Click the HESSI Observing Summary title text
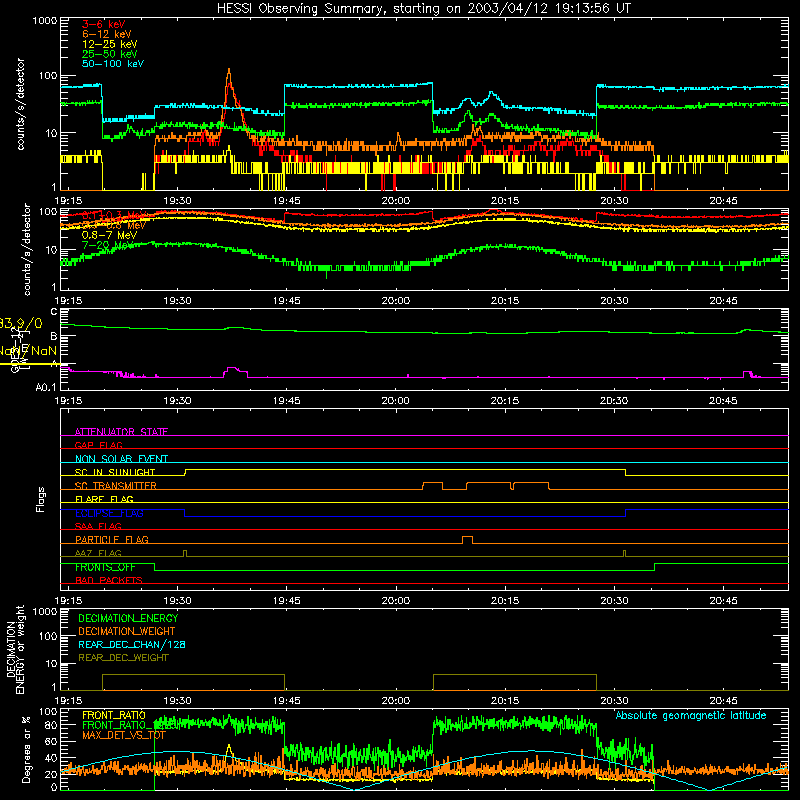The width and height of the screenshot is (800, 800). pos(424,9)
